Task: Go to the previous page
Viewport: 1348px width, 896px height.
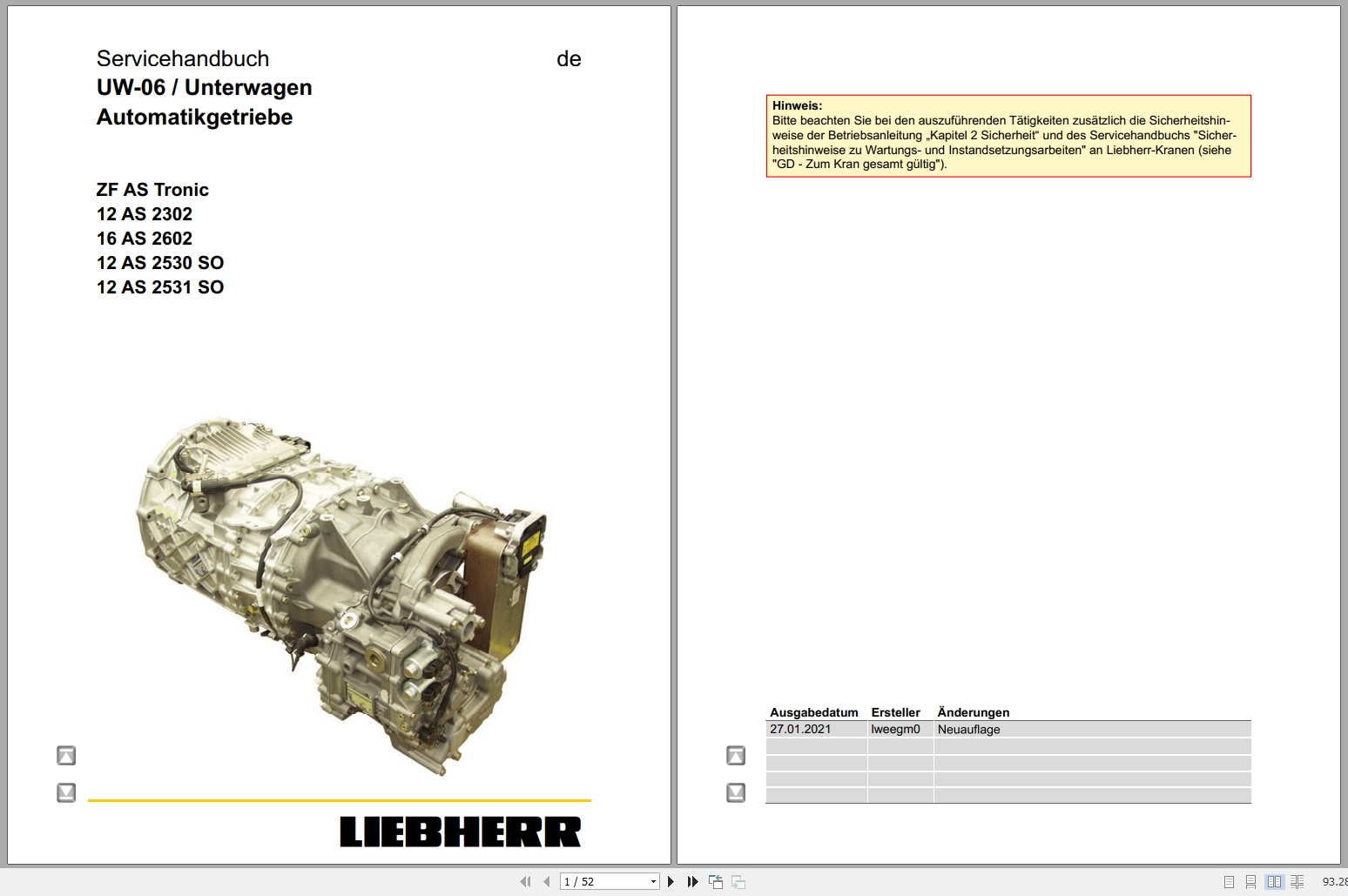Action: click(x=546, y=882)
